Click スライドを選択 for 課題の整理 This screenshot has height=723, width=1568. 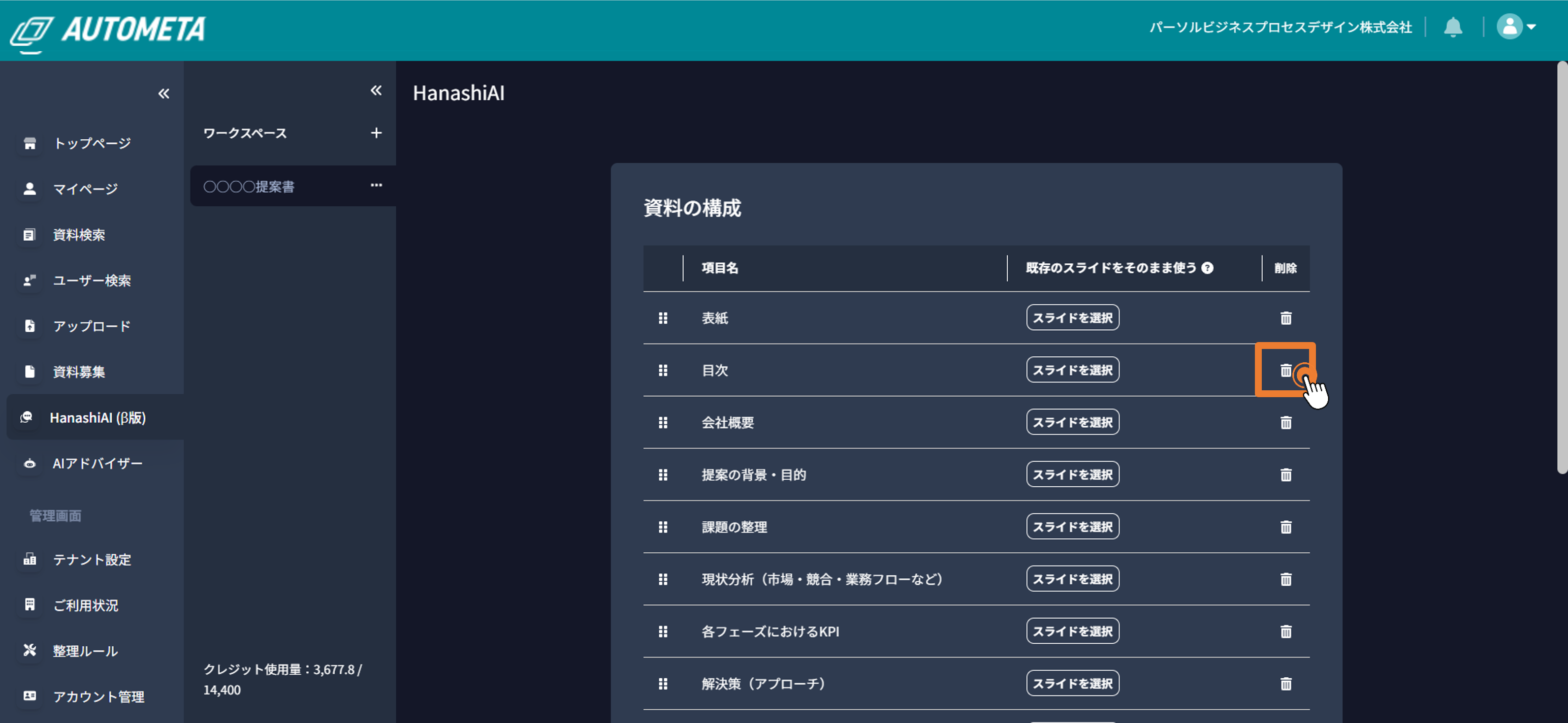1073,527
